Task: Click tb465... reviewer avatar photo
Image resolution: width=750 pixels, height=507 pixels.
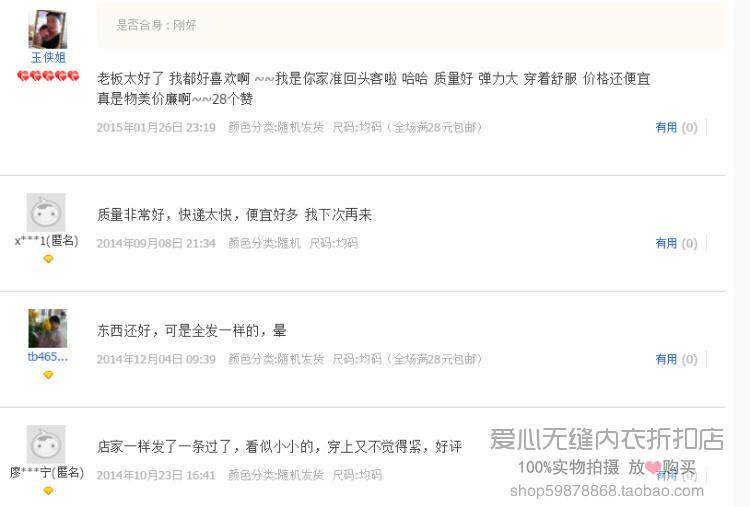Action: click(47, 328)
